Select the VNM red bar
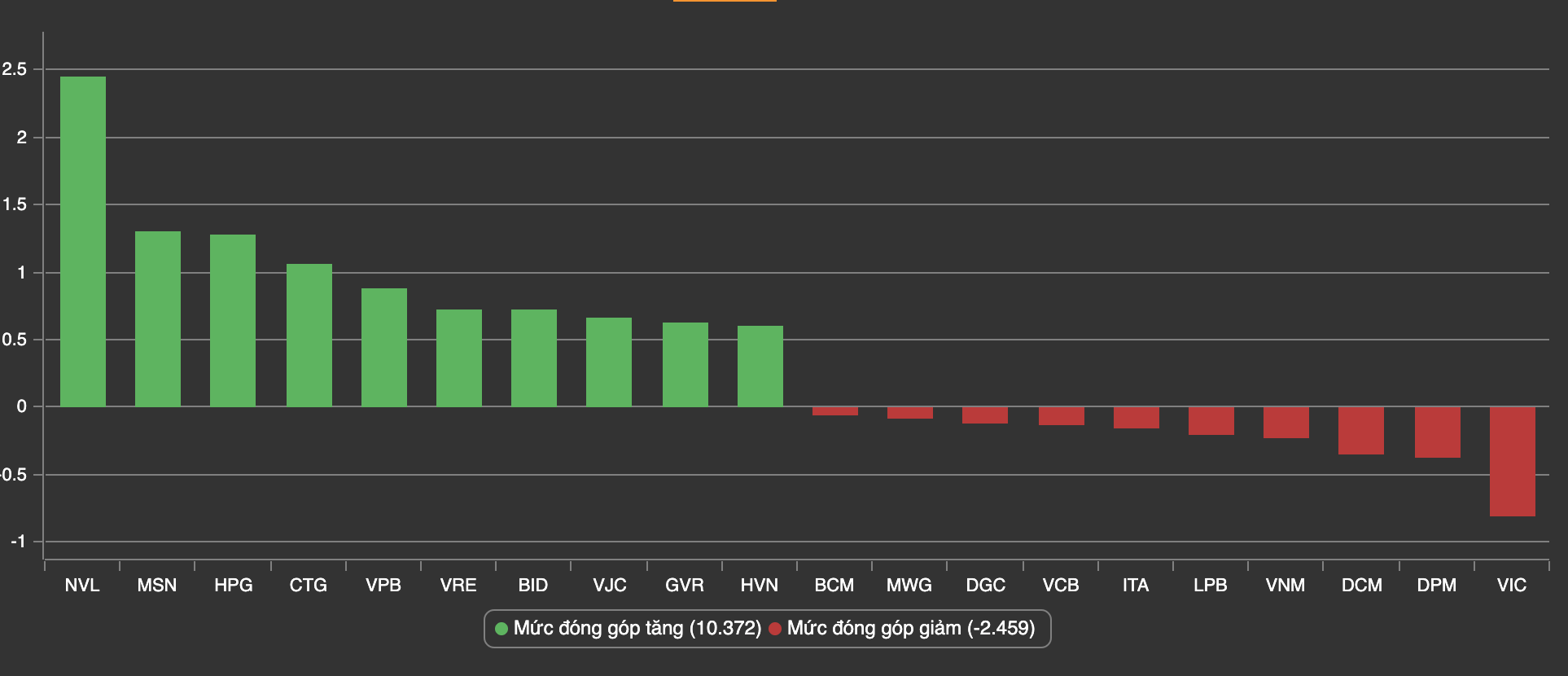 pyautogui.click(x=1286, y=423)
